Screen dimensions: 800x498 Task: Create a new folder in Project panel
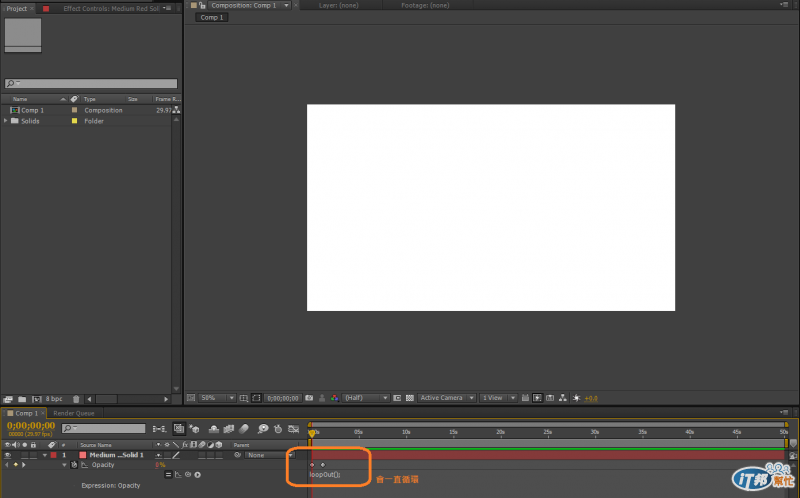(22, 399)
